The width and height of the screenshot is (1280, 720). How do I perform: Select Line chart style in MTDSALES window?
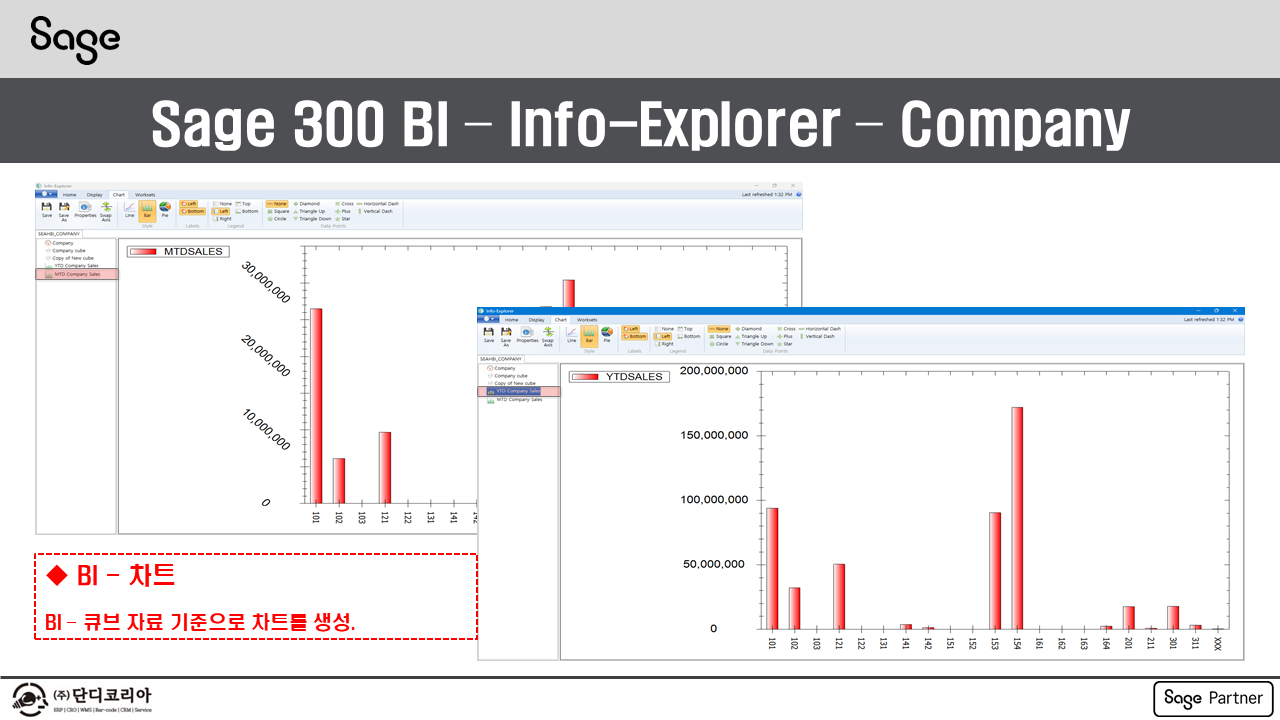(129, 209)
